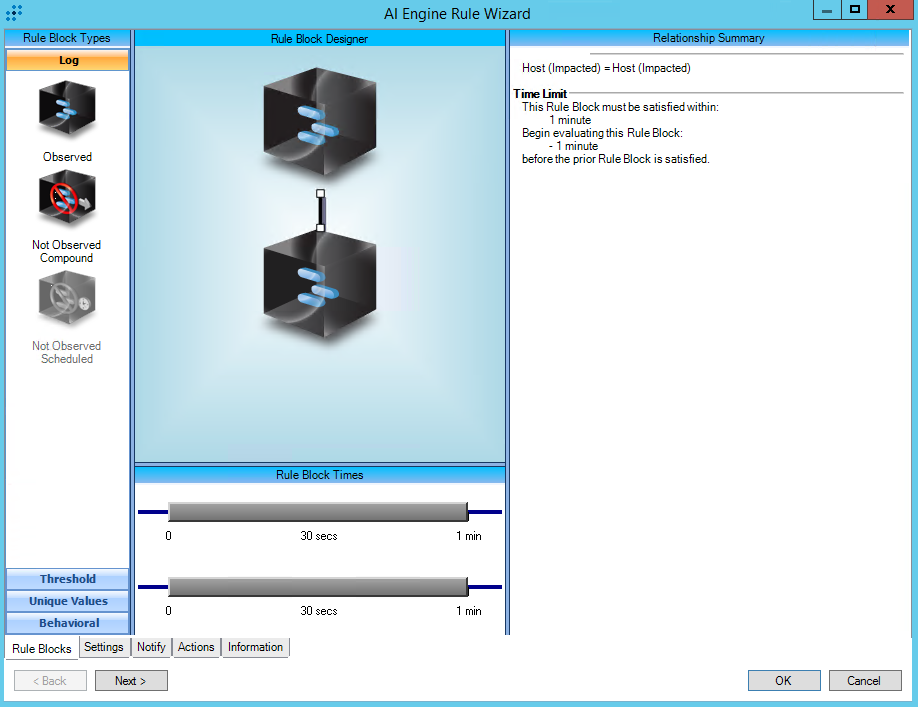918x707 pixels.
Task: Select the Observed log rule block icon
Action: 67,110
